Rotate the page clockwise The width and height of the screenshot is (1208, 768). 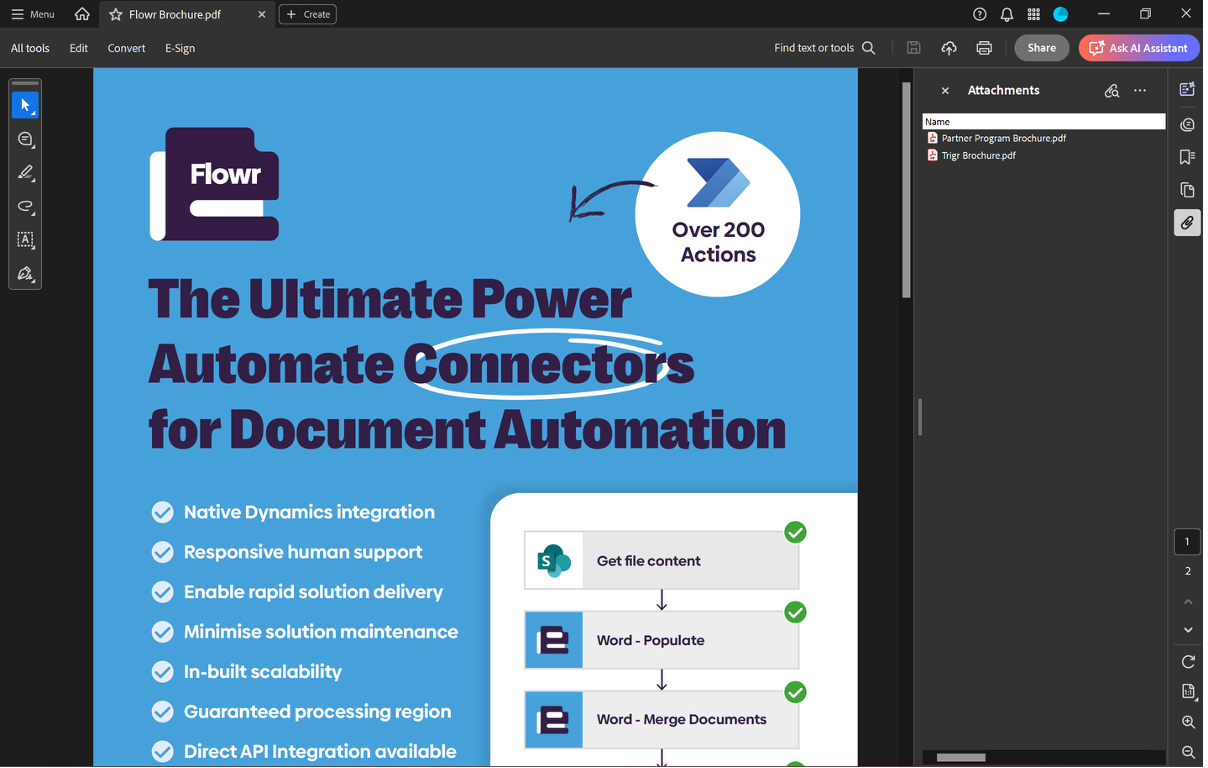1188,662
